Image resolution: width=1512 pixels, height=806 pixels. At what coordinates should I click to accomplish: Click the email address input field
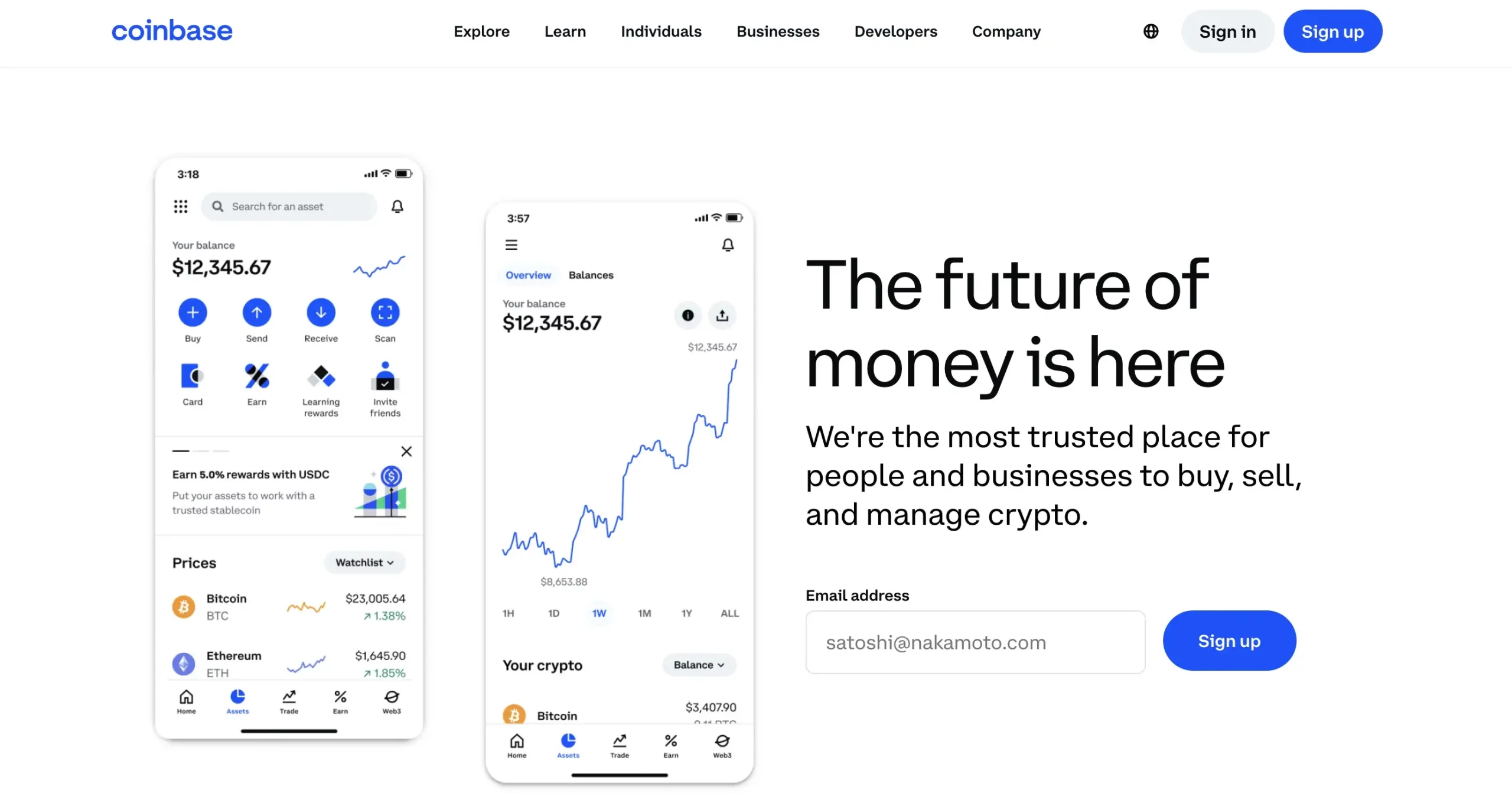pyautogui.click(x=975, y=642)
